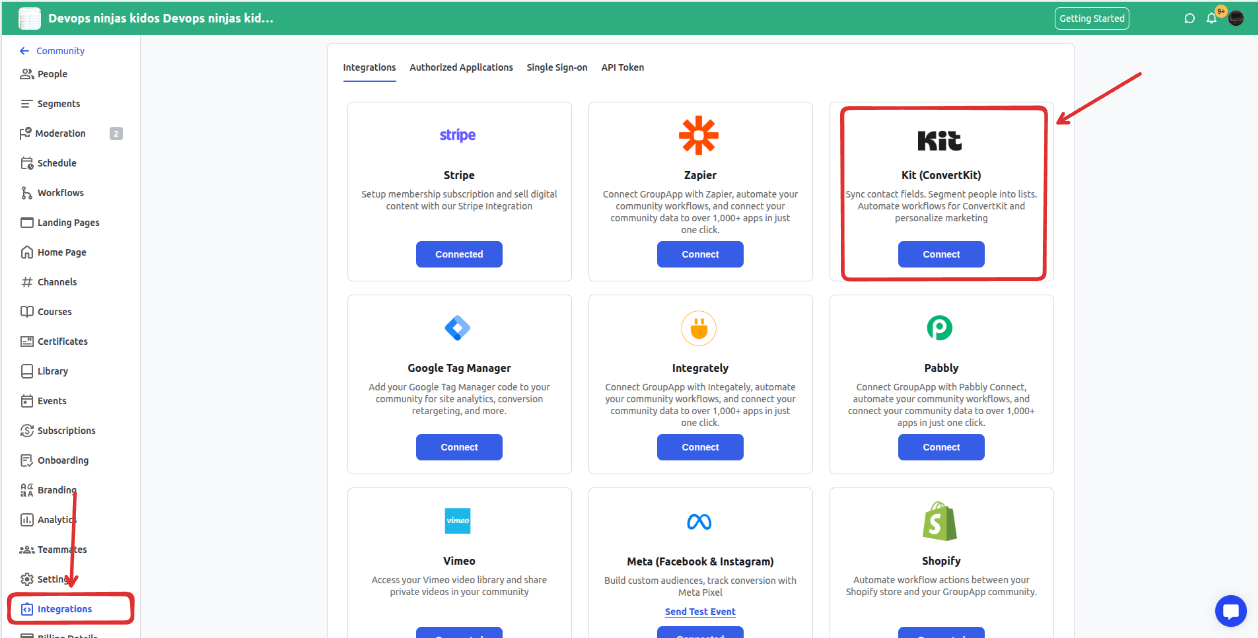Open the Workflows icon in sidebar
Viewport: 1258px width, 638px height.
(x=27, y=193)
